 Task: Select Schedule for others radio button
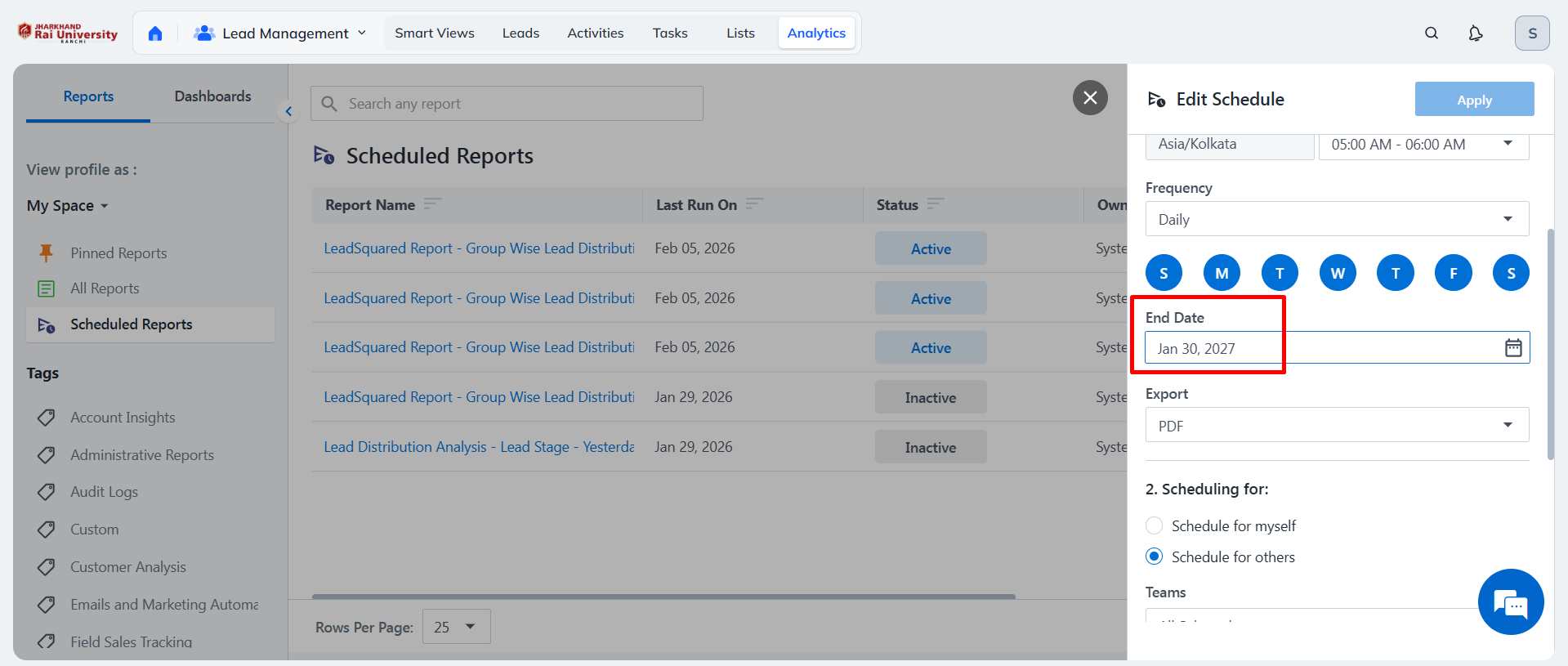click(x=1154, y=556)
